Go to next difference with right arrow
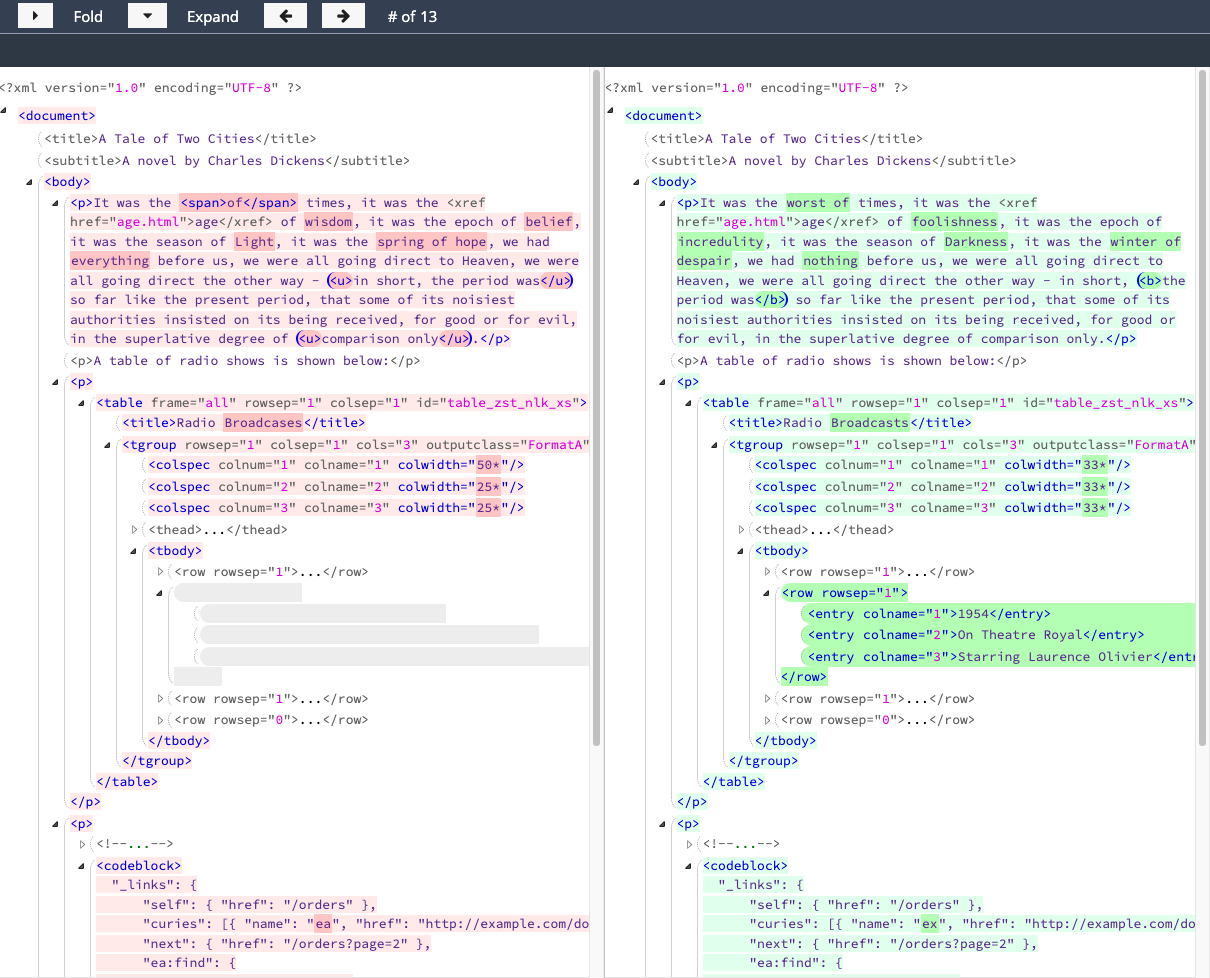The image size is (1210, 978). pos(343,16)
